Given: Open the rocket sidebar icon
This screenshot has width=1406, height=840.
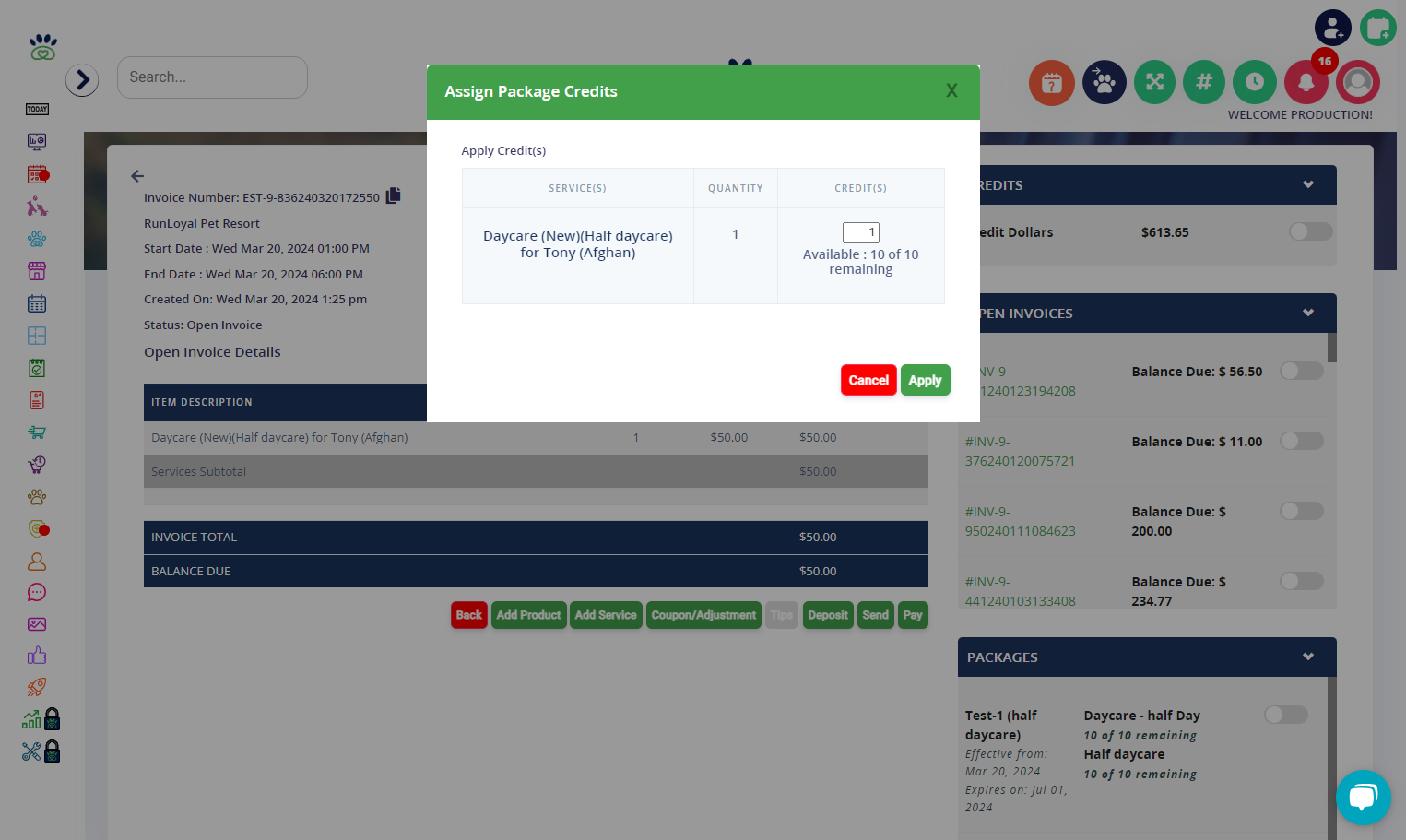Looking at the screenshot, I should (37, 687).
